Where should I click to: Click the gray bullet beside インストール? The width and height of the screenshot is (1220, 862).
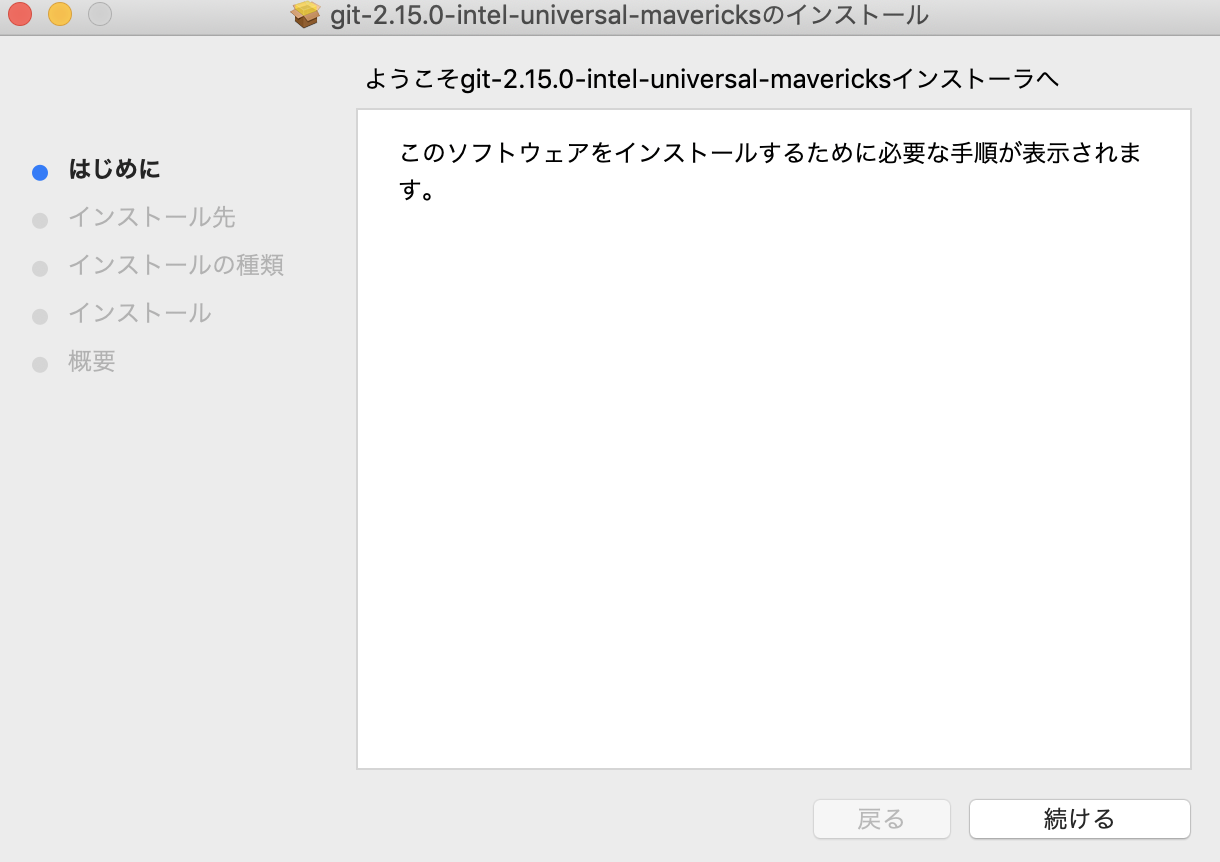tap(40, 316)
